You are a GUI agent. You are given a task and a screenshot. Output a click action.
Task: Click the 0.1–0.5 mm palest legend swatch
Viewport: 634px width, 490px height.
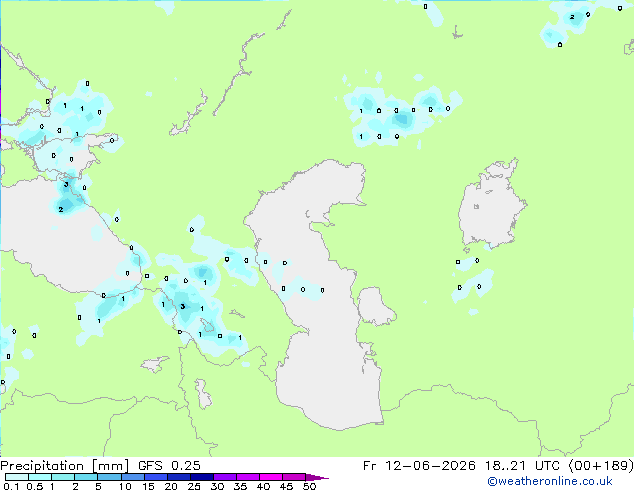click(x=17, y=477)
